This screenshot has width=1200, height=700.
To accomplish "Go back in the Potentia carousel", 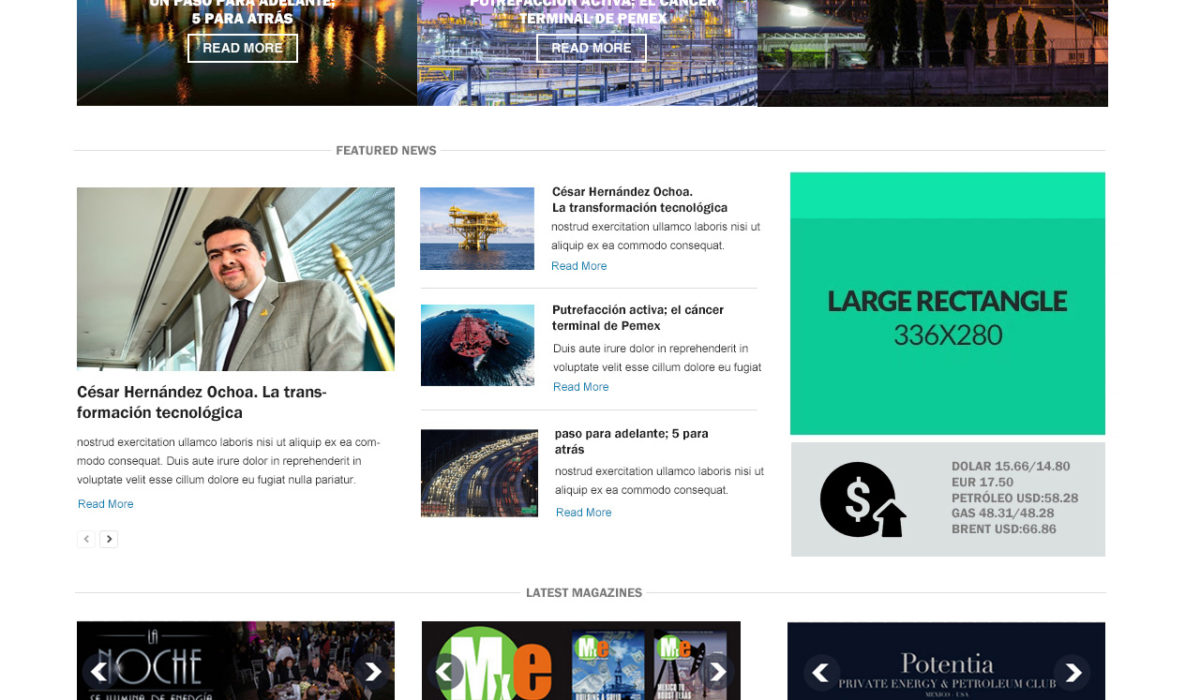I will [x=822, y=673].
